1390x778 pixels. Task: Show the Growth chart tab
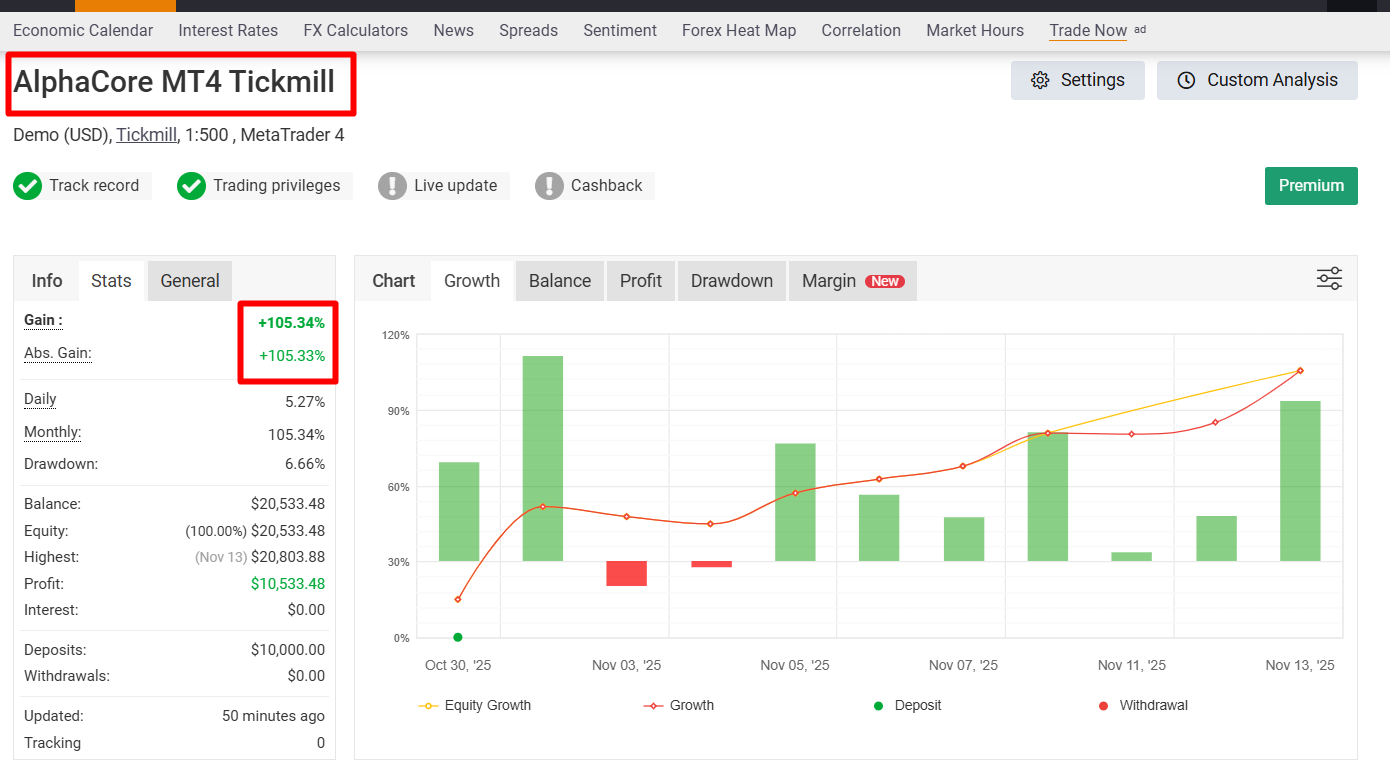click(472, 281)
